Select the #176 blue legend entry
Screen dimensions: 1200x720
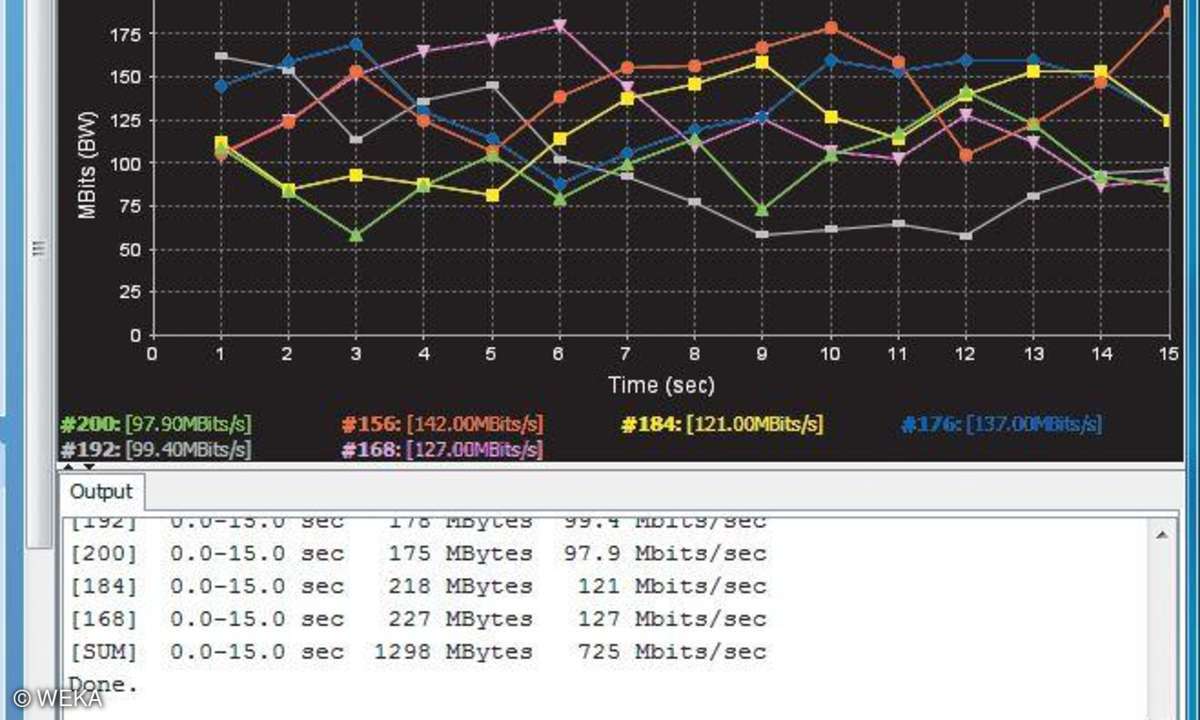1001,425
